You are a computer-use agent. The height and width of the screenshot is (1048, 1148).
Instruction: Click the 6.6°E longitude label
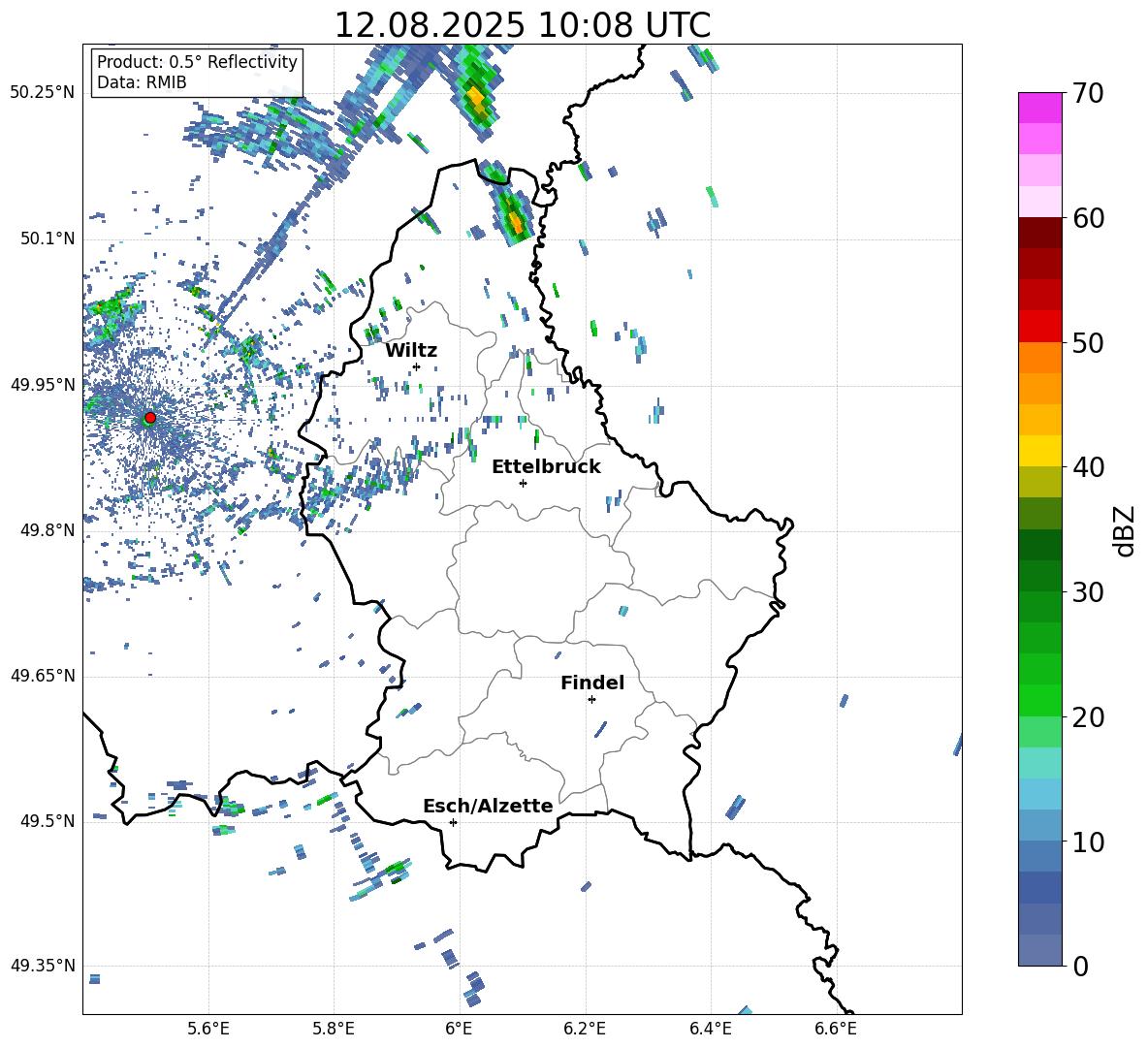click(x=836, y=1029)
